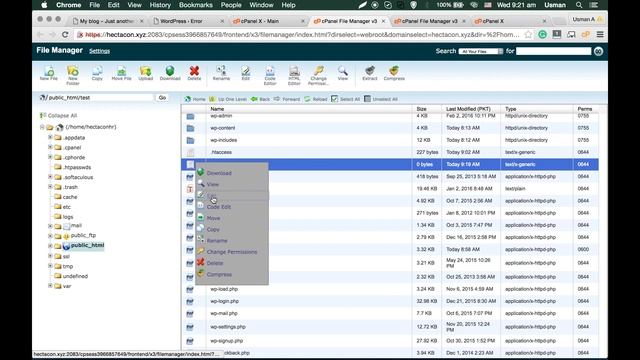Click the Chrome address bar URL
640x360 pixels.
(x=302, y=35)
